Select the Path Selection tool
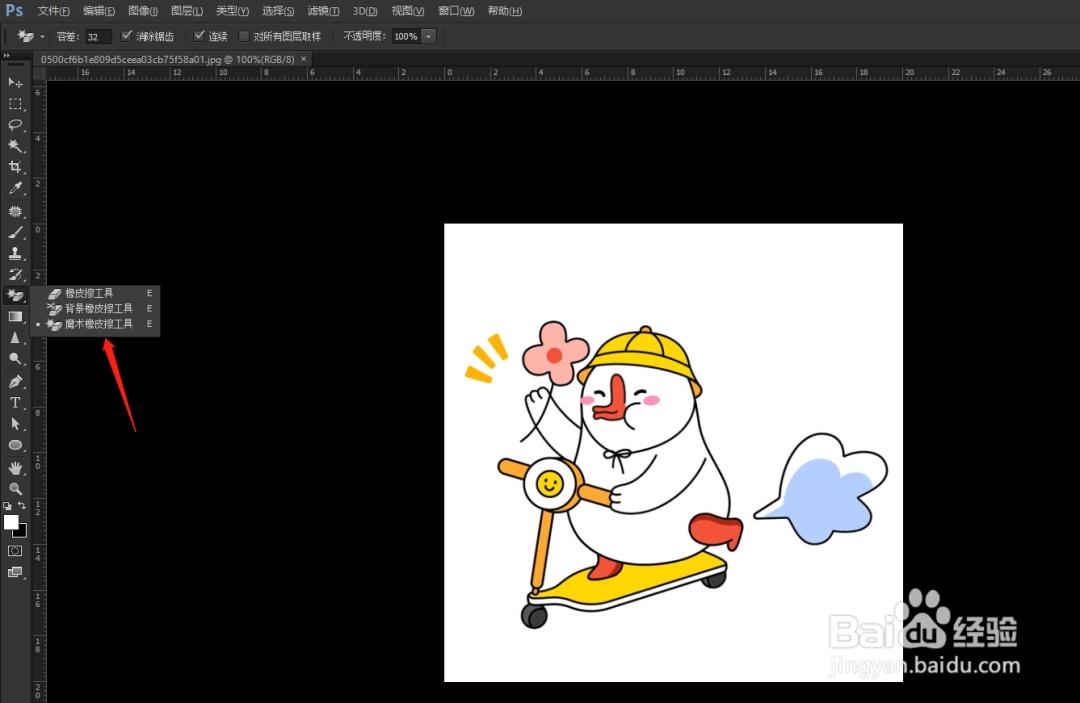Image resolution: width=1080 pixels, height=703 pixels. tap(15, 424)
